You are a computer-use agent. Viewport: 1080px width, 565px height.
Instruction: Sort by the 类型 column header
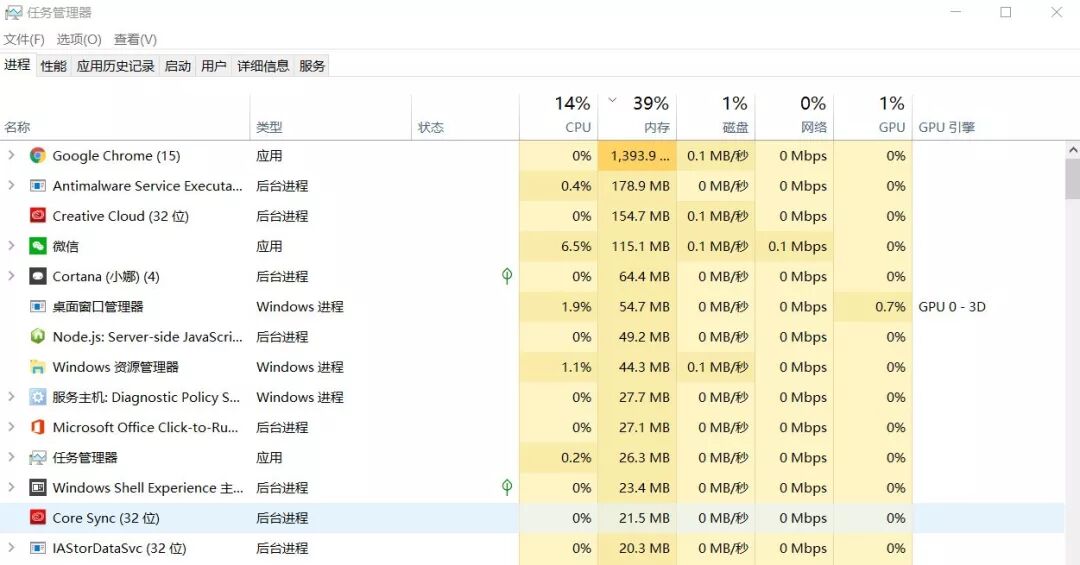[331, 117]
